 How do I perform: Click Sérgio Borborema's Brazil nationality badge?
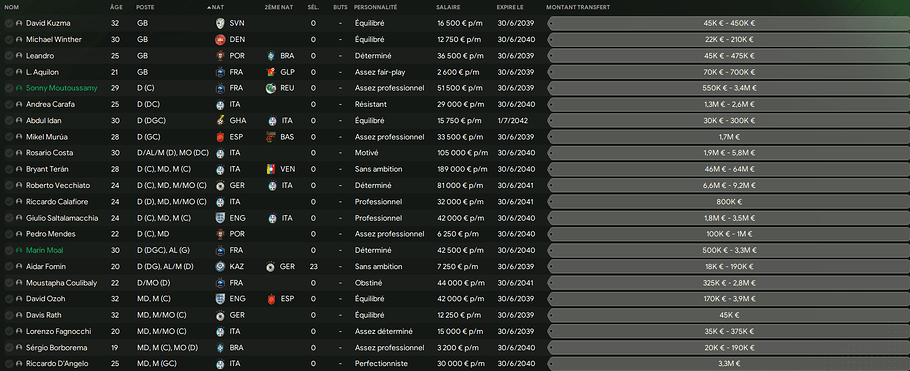219,348
